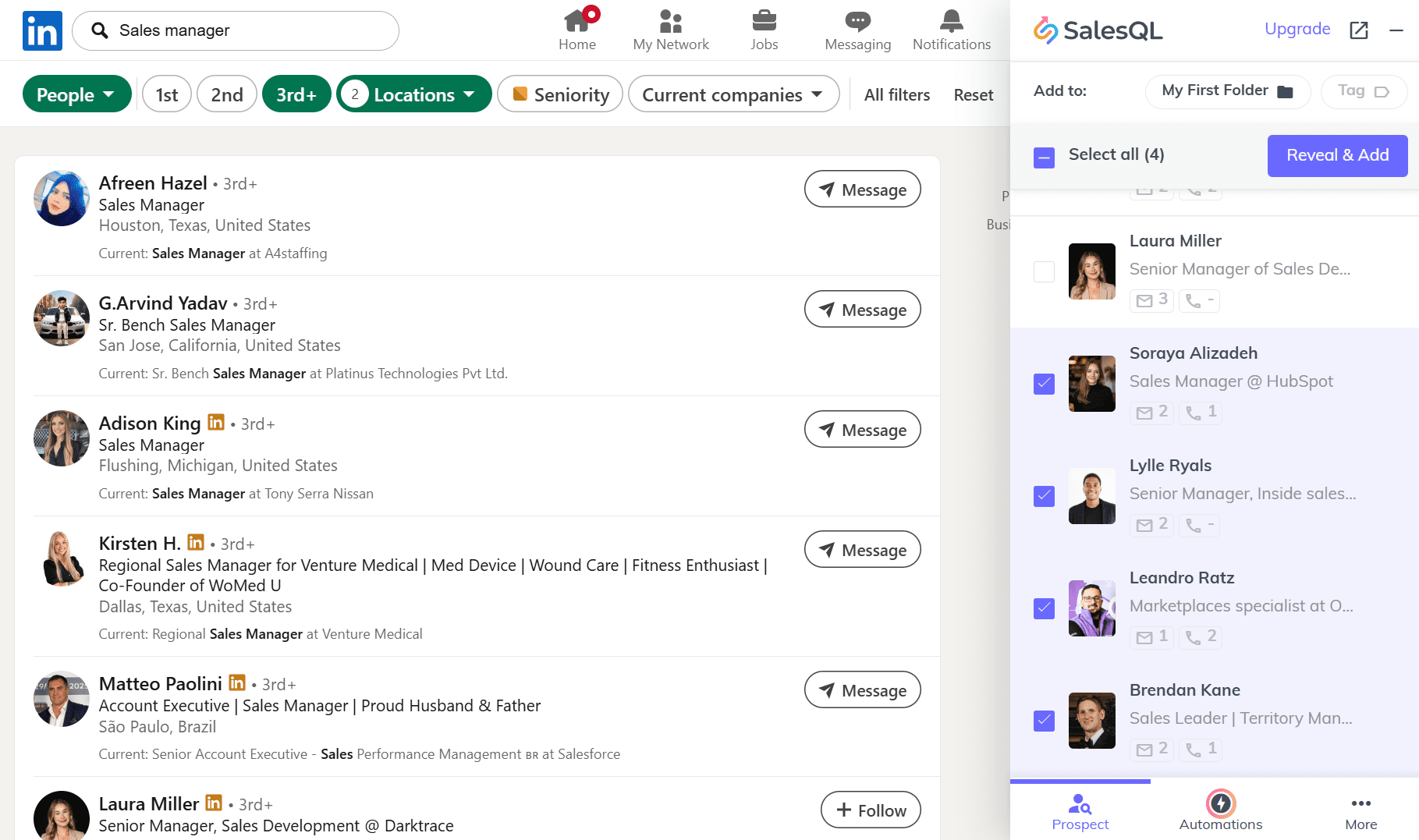Switch to the Prospect tab
Image resolution: width=1419 pixels, height=840 pixels.
point(1080,811)
